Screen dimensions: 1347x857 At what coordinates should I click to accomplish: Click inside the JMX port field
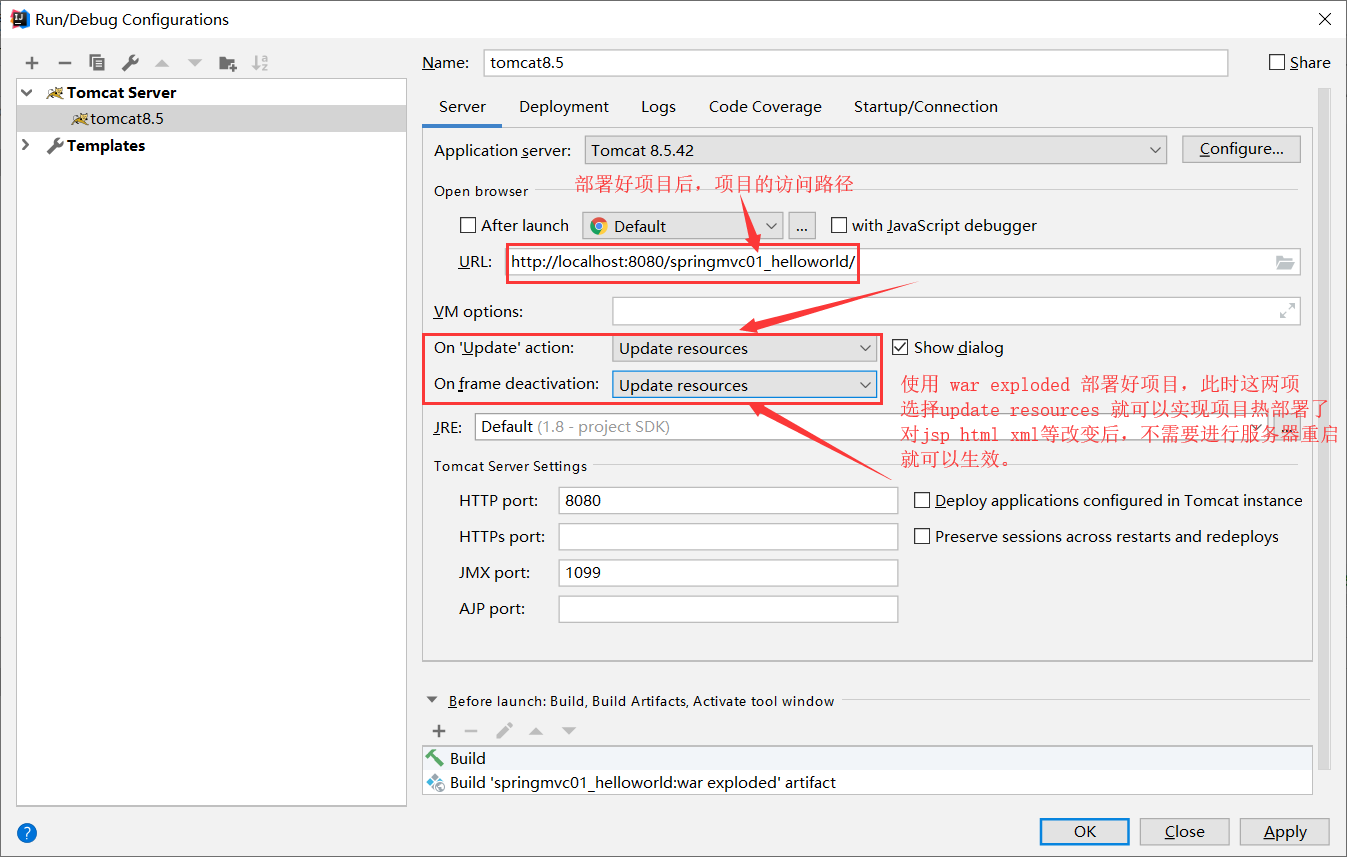[728, 572]
